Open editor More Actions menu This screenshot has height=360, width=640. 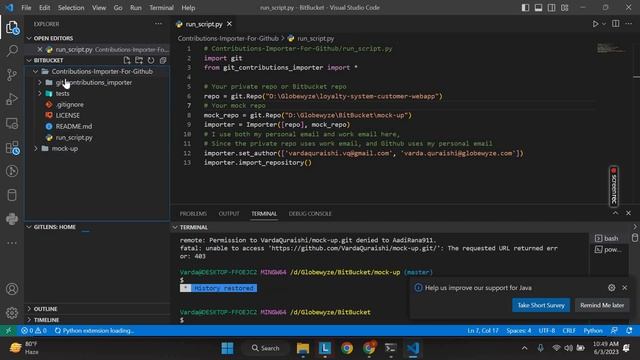629,24
